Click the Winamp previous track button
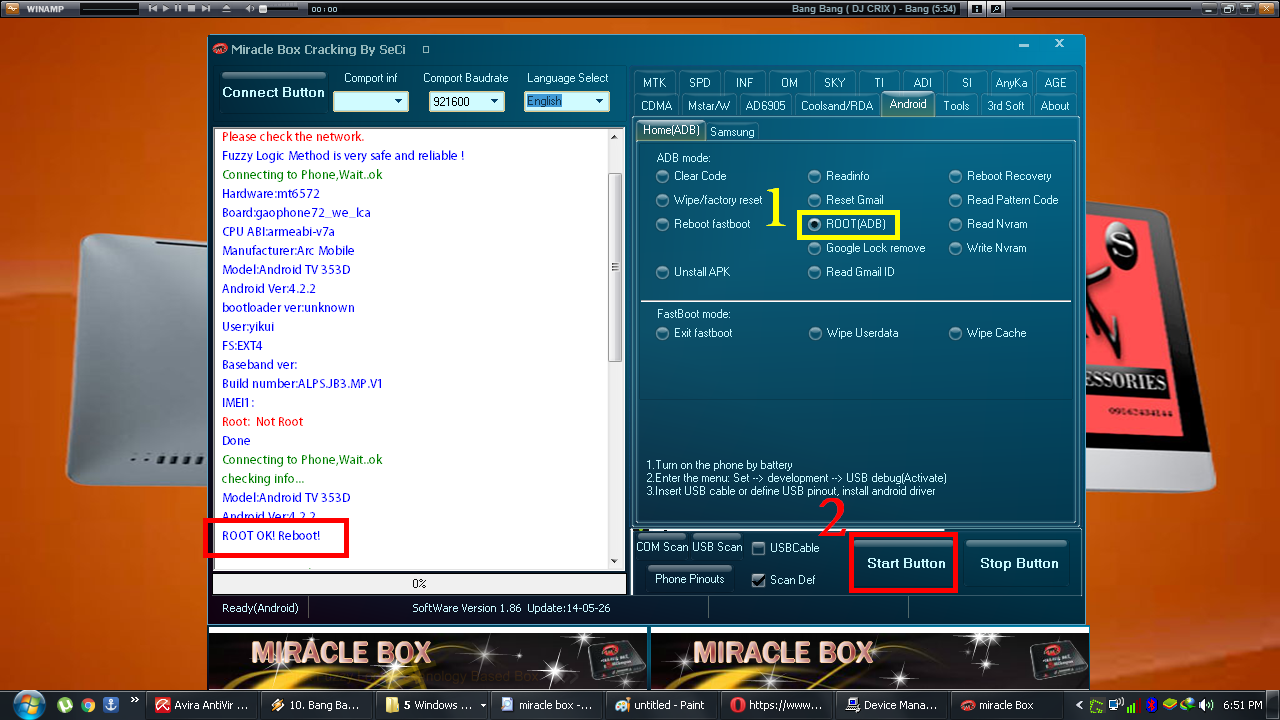This screenshot has height=720, width=1280. tap(153, 8)
